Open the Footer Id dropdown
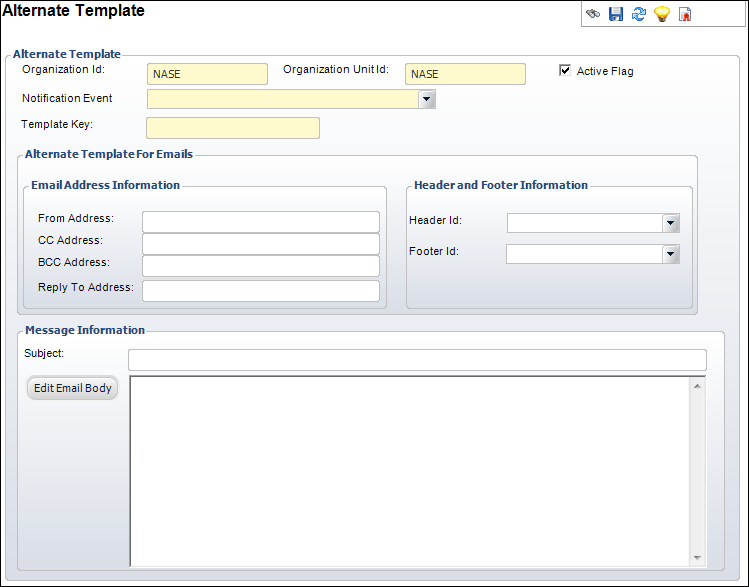Viewport: 749px width, 587px height. point(671,254)
